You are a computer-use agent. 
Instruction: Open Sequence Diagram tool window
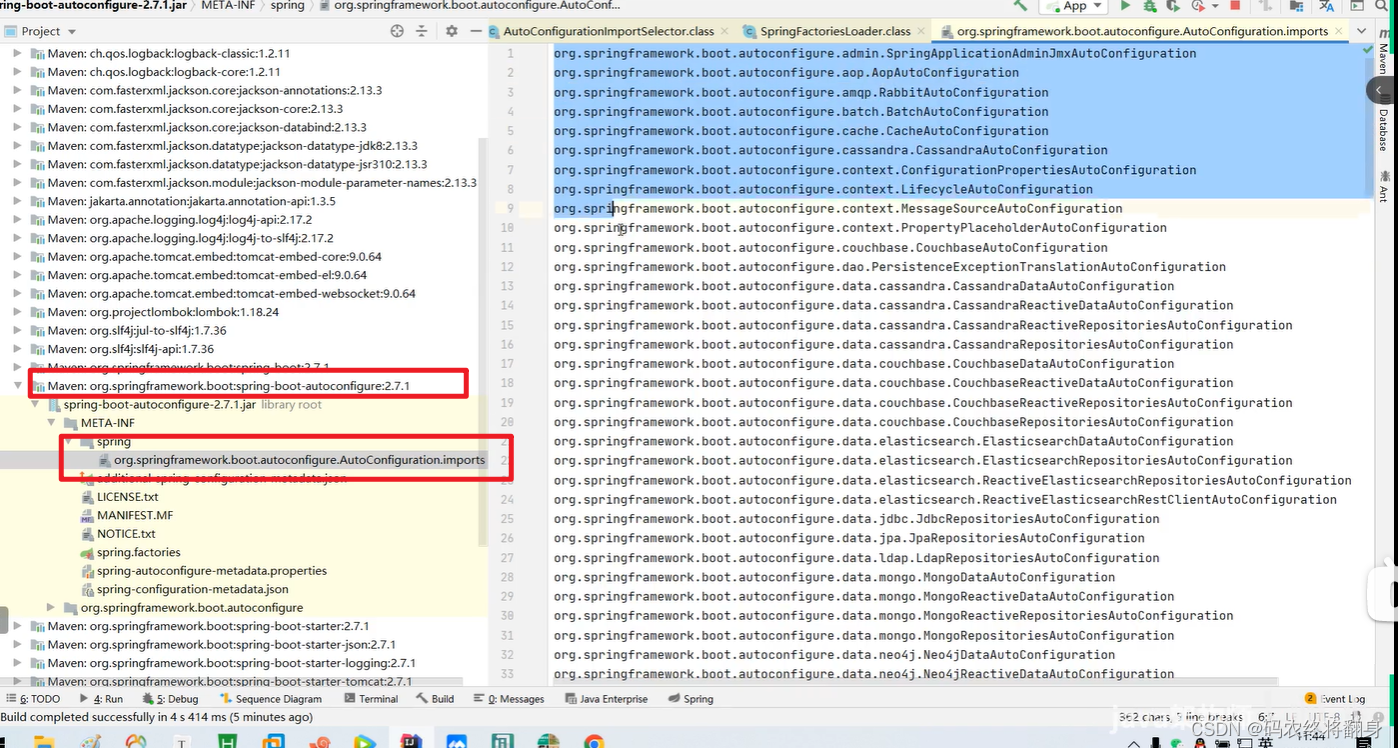coord(270,699)
